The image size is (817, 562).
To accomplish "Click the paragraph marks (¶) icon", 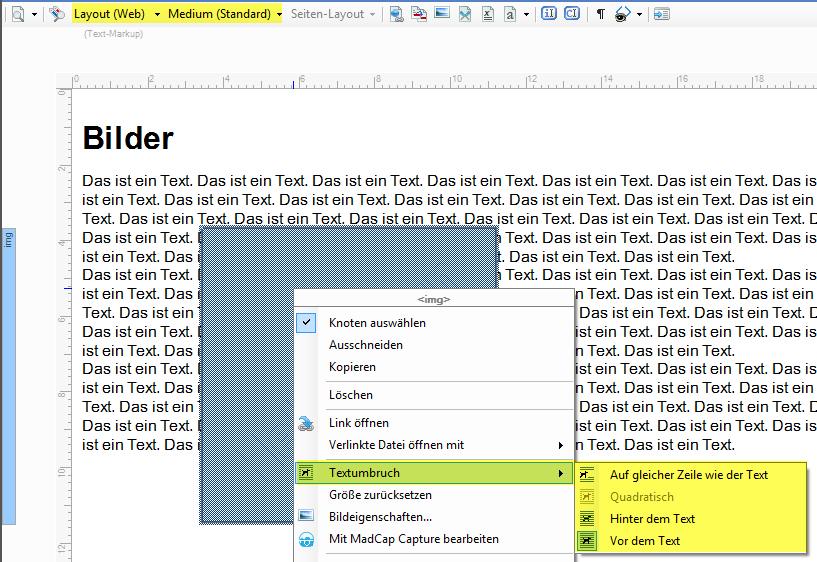I will [x=600, y=14].
